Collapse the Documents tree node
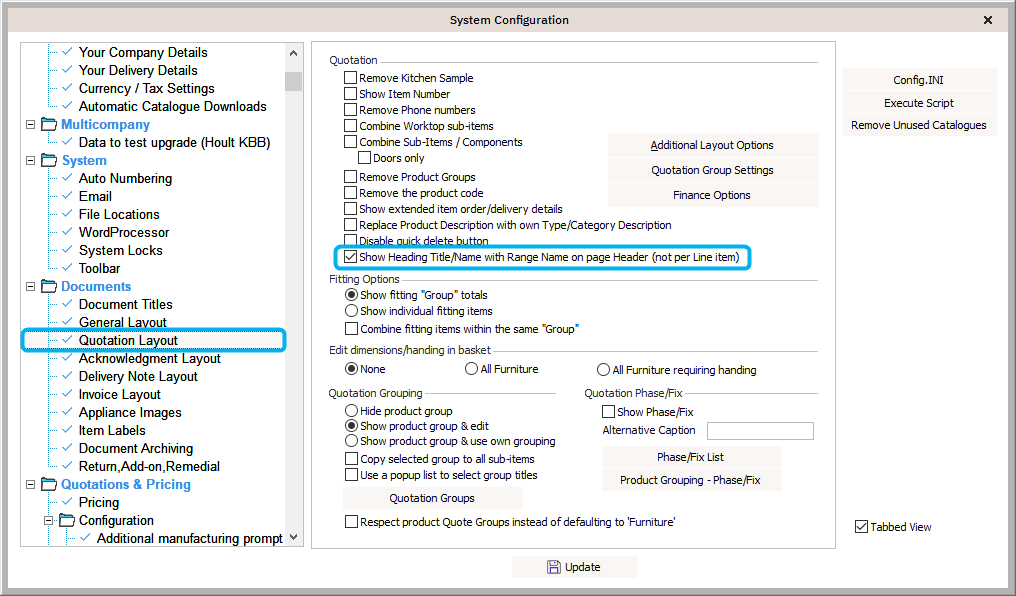 click(x=30, y=286)
